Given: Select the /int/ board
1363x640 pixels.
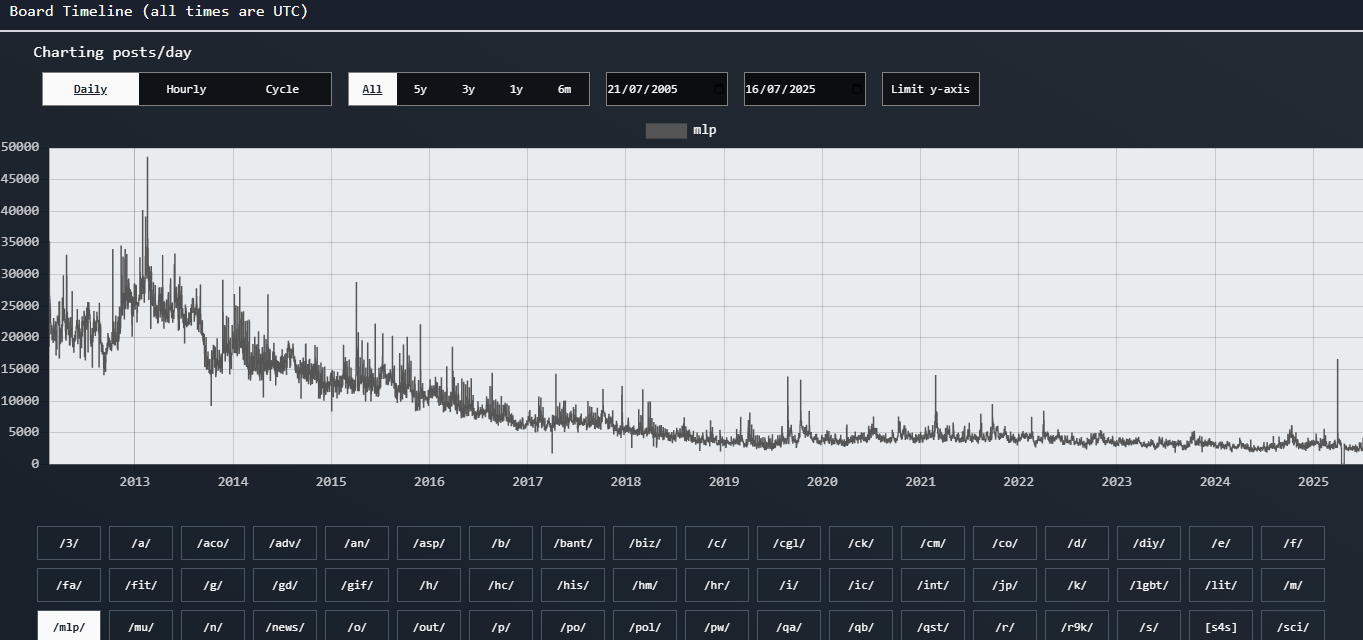Looking at the screenshot, I should click(933, 585).
